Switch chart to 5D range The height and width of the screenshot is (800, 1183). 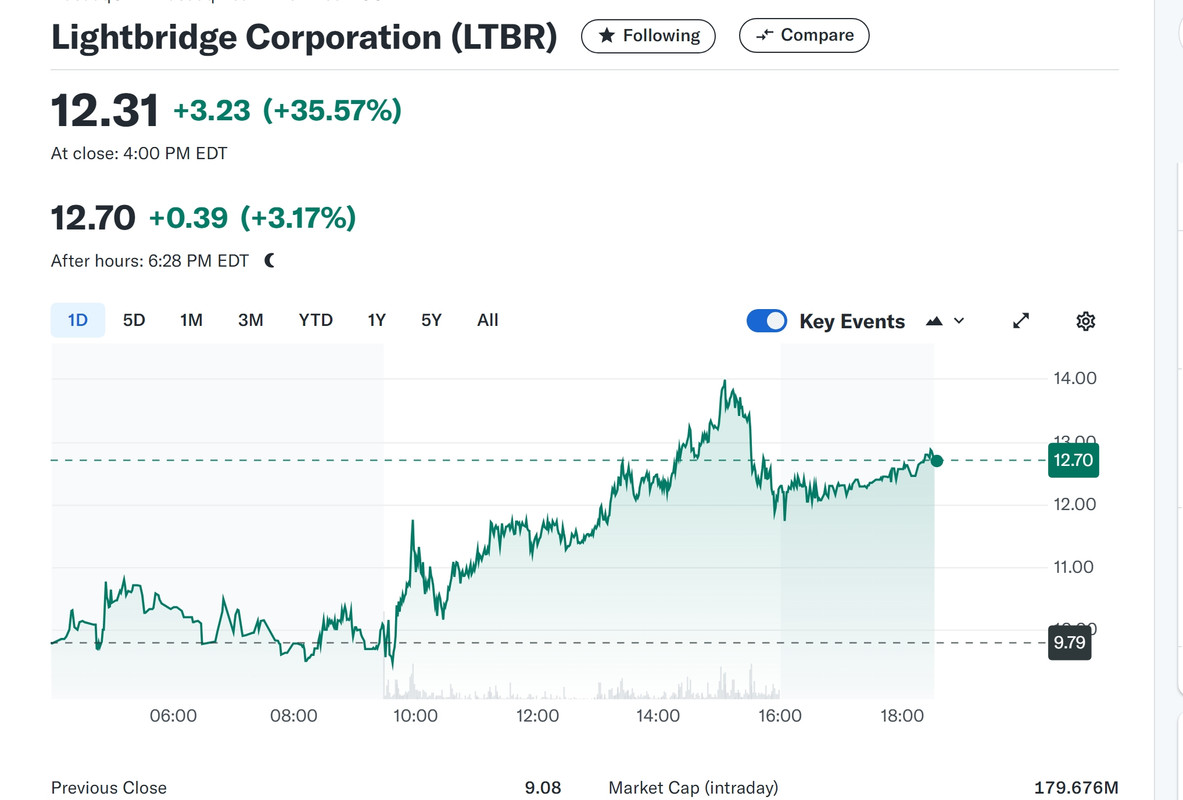[x=134, y=320]
